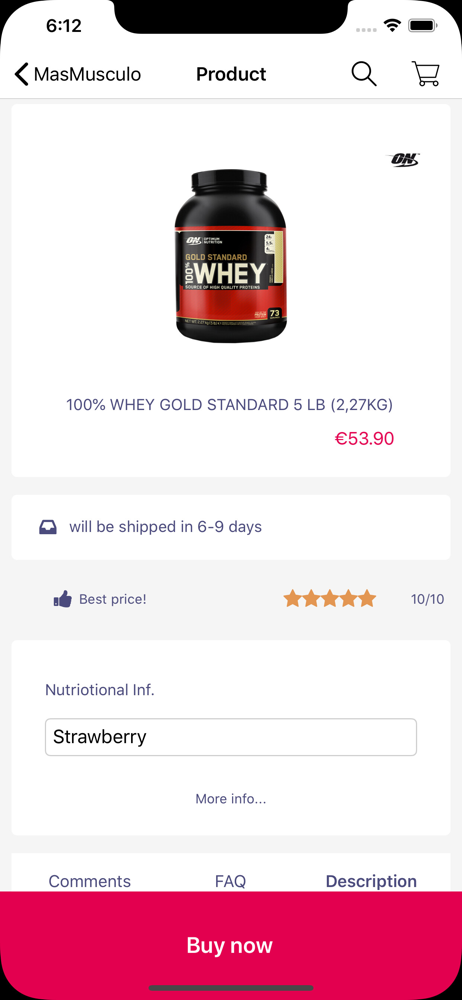Open the search magnifier icon

click(364, 74)
